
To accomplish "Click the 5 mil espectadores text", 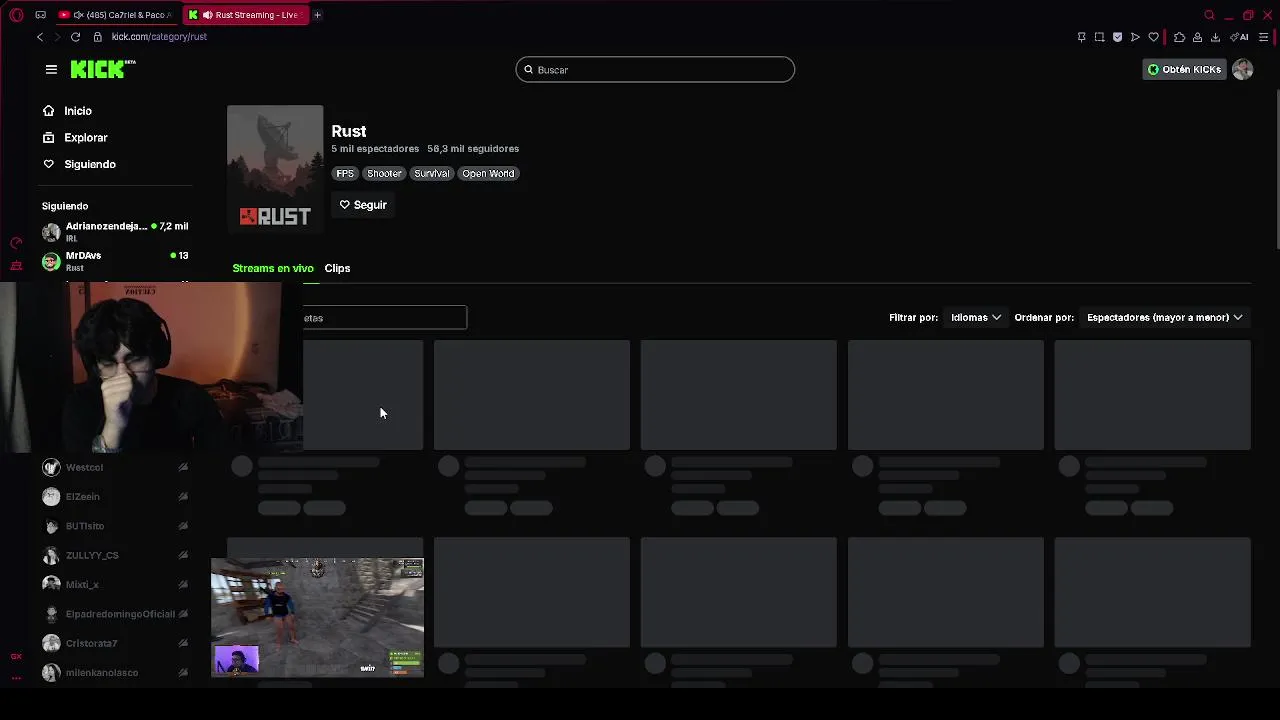I will pyautogui.click(x=375, y=149).
